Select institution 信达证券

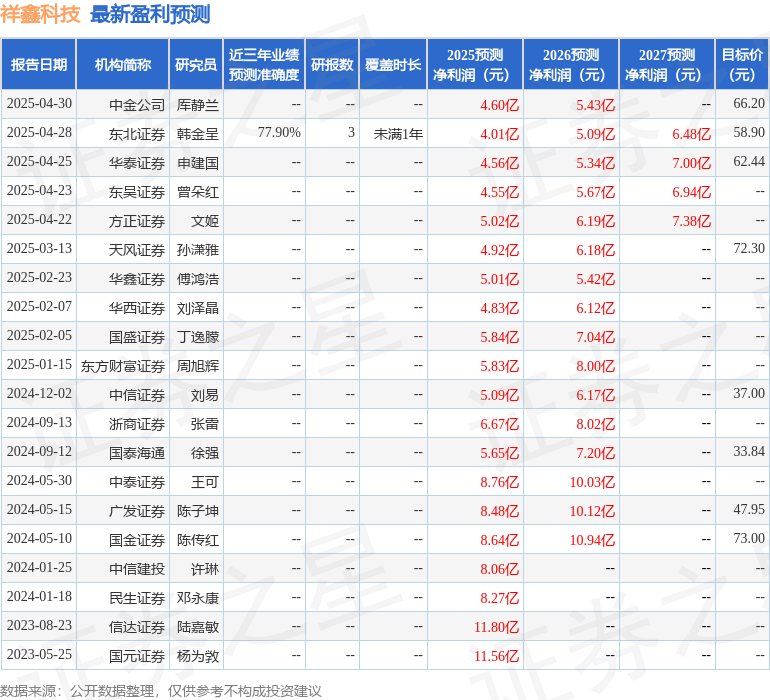coord(137,626)
